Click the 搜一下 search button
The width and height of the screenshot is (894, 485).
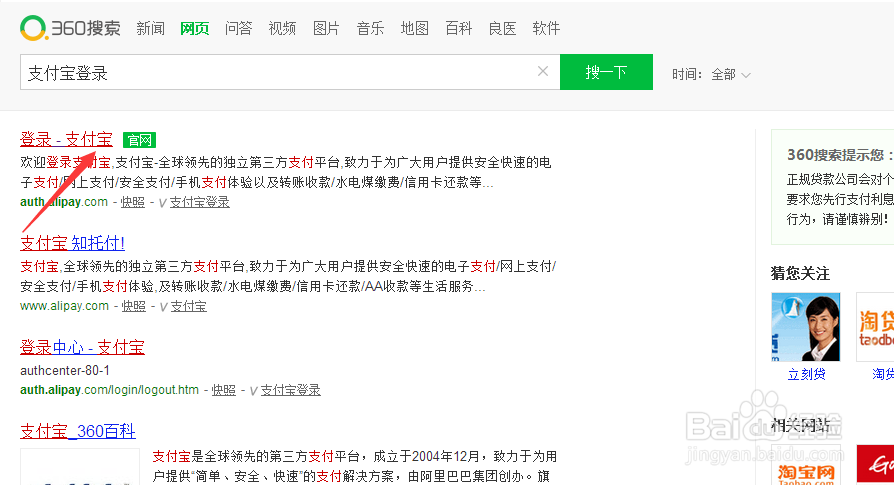point(606,72)
